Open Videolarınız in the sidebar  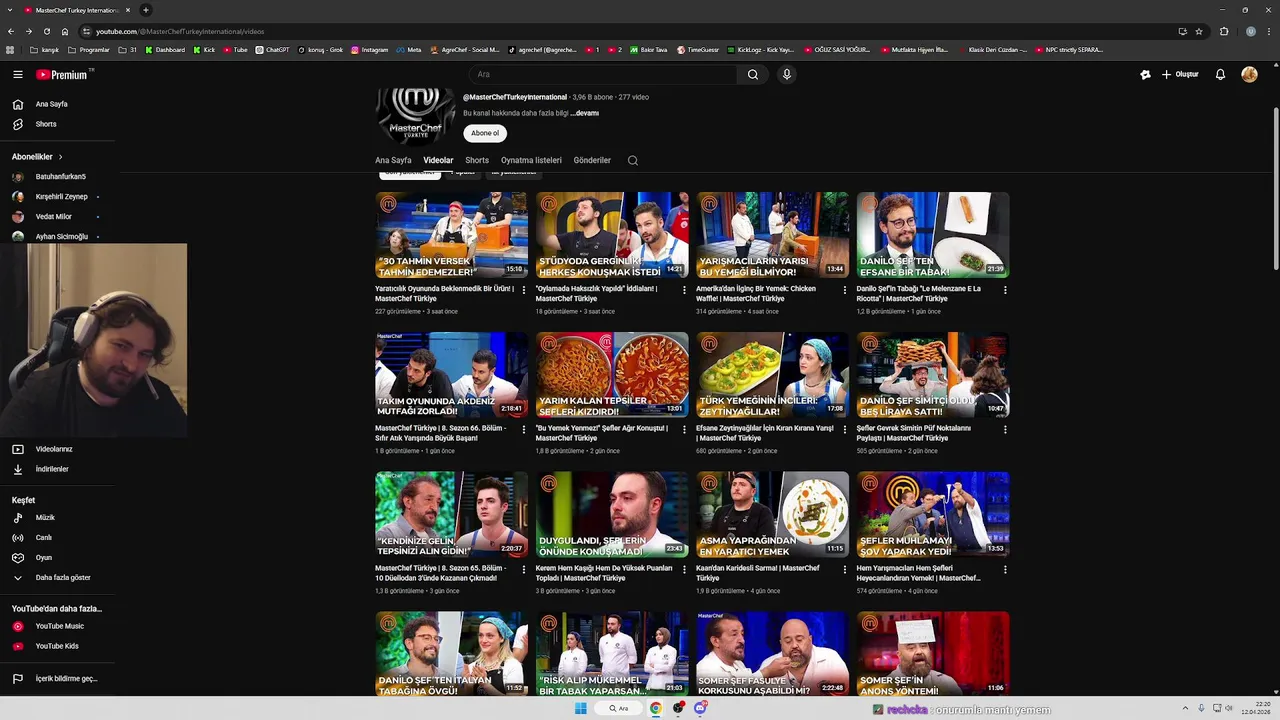click(54, 449)
